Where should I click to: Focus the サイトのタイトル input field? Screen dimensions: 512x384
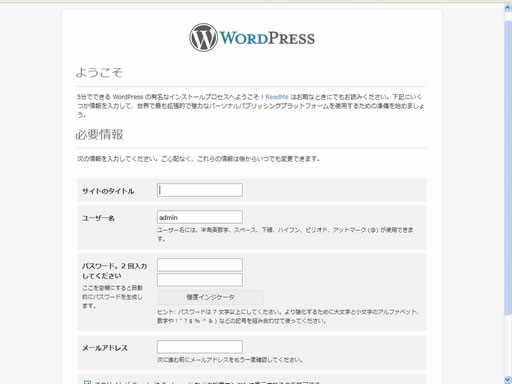(200, 190)
